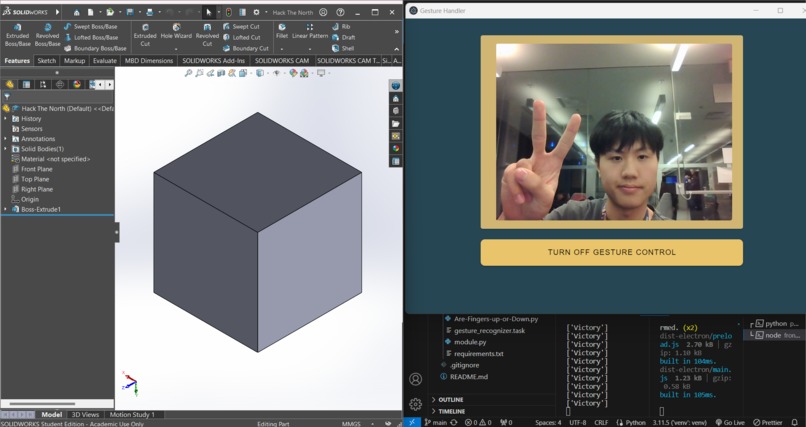
Task: Click Zoom to Fit in heads-up toolbar
Action: click(x=188, y=73)
